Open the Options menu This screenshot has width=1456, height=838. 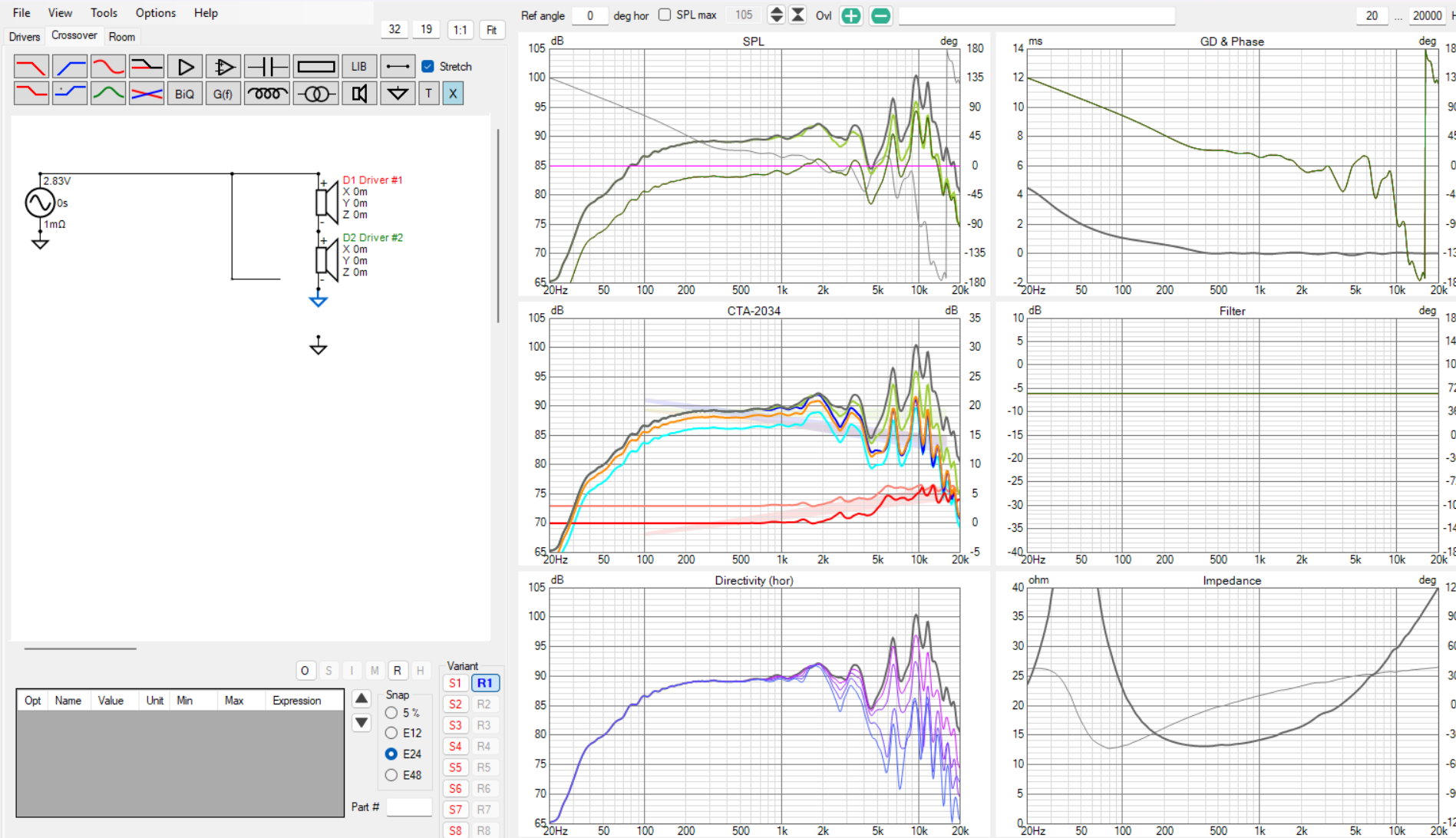click(156, 13)
